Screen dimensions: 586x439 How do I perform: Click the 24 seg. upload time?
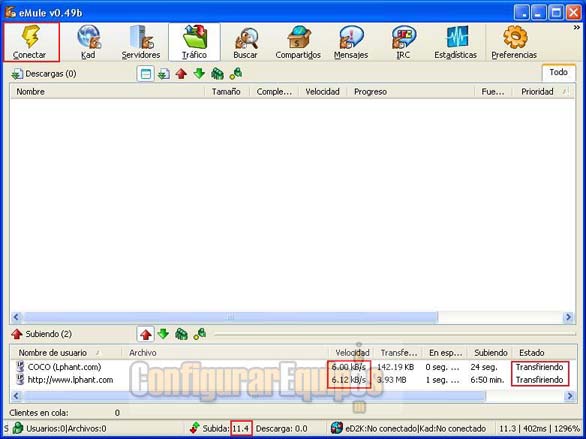click(x=484, y=367)
